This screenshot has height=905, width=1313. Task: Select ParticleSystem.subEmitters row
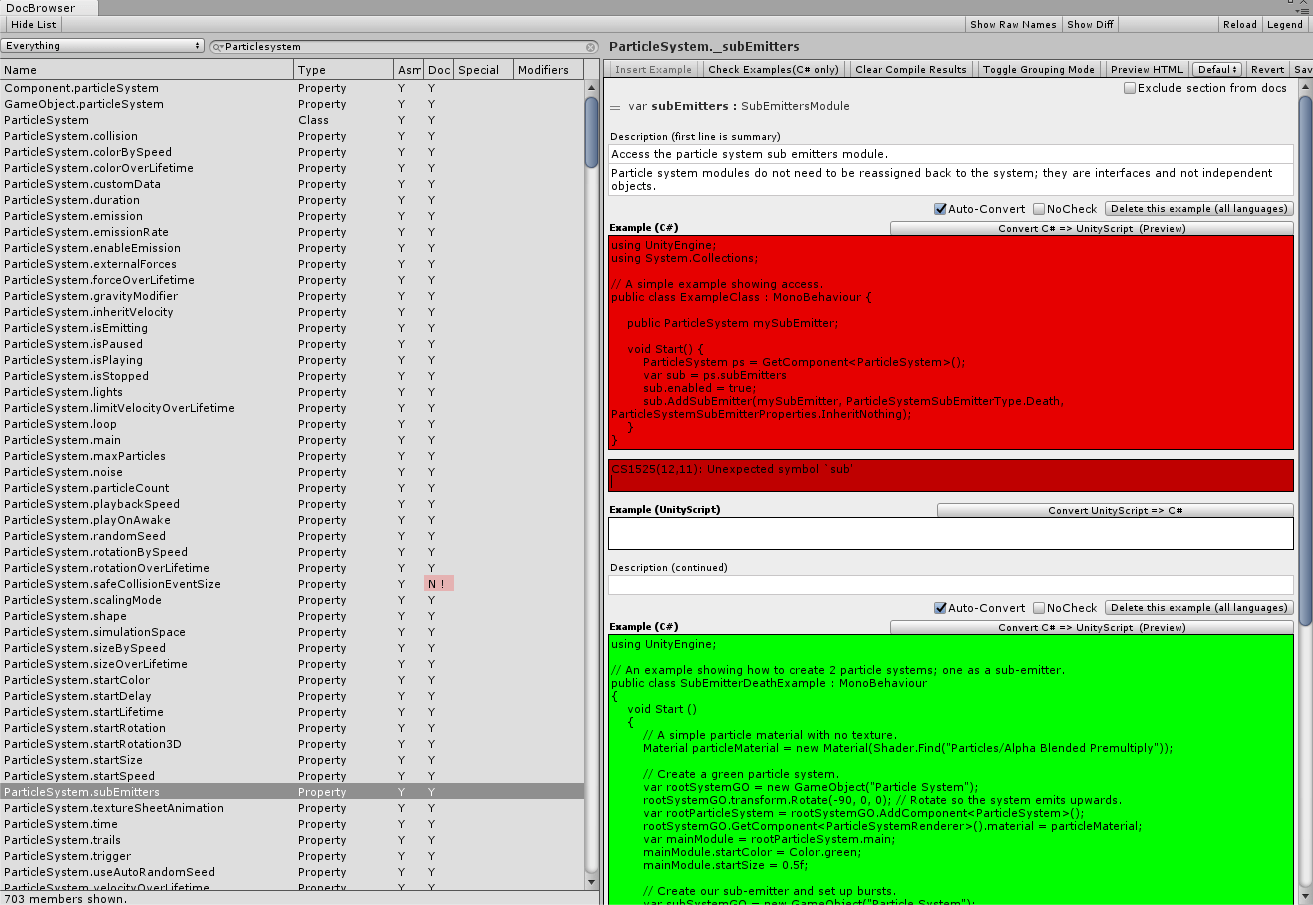click(292, 792)
